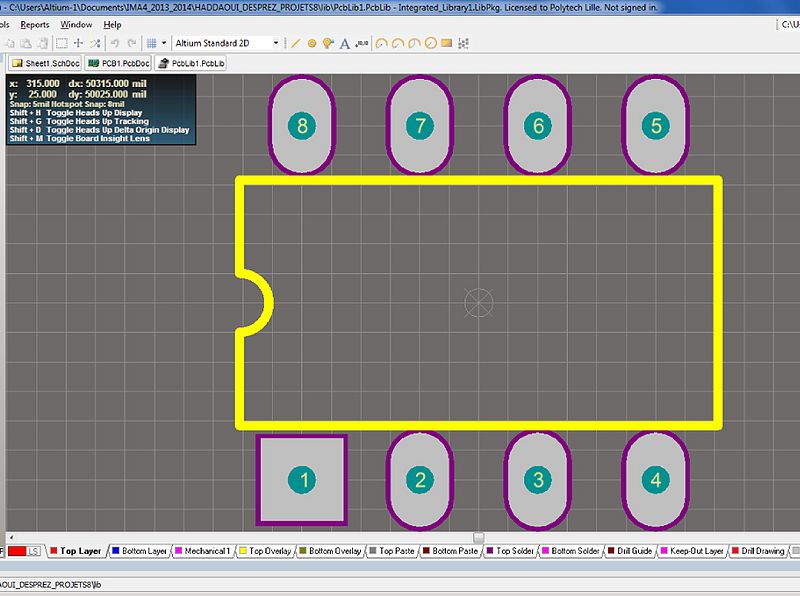Click the red current layer color swatch
The height and width of the screenshot is (596, 800).
(17, 551)
